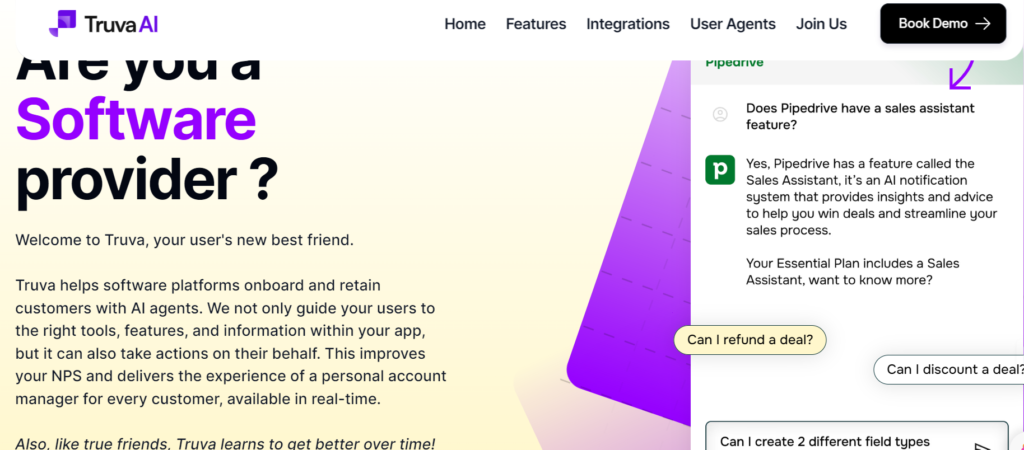
Task: Choose the "Can I discount a deal?" suggestion
Action: 953,369
